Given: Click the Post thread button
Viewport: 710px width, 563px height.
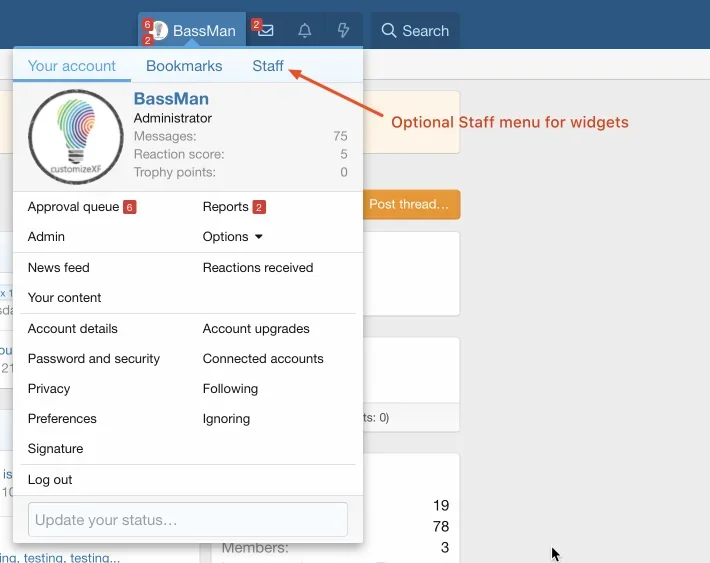Looking at the screenshot, I should point(411,204).
